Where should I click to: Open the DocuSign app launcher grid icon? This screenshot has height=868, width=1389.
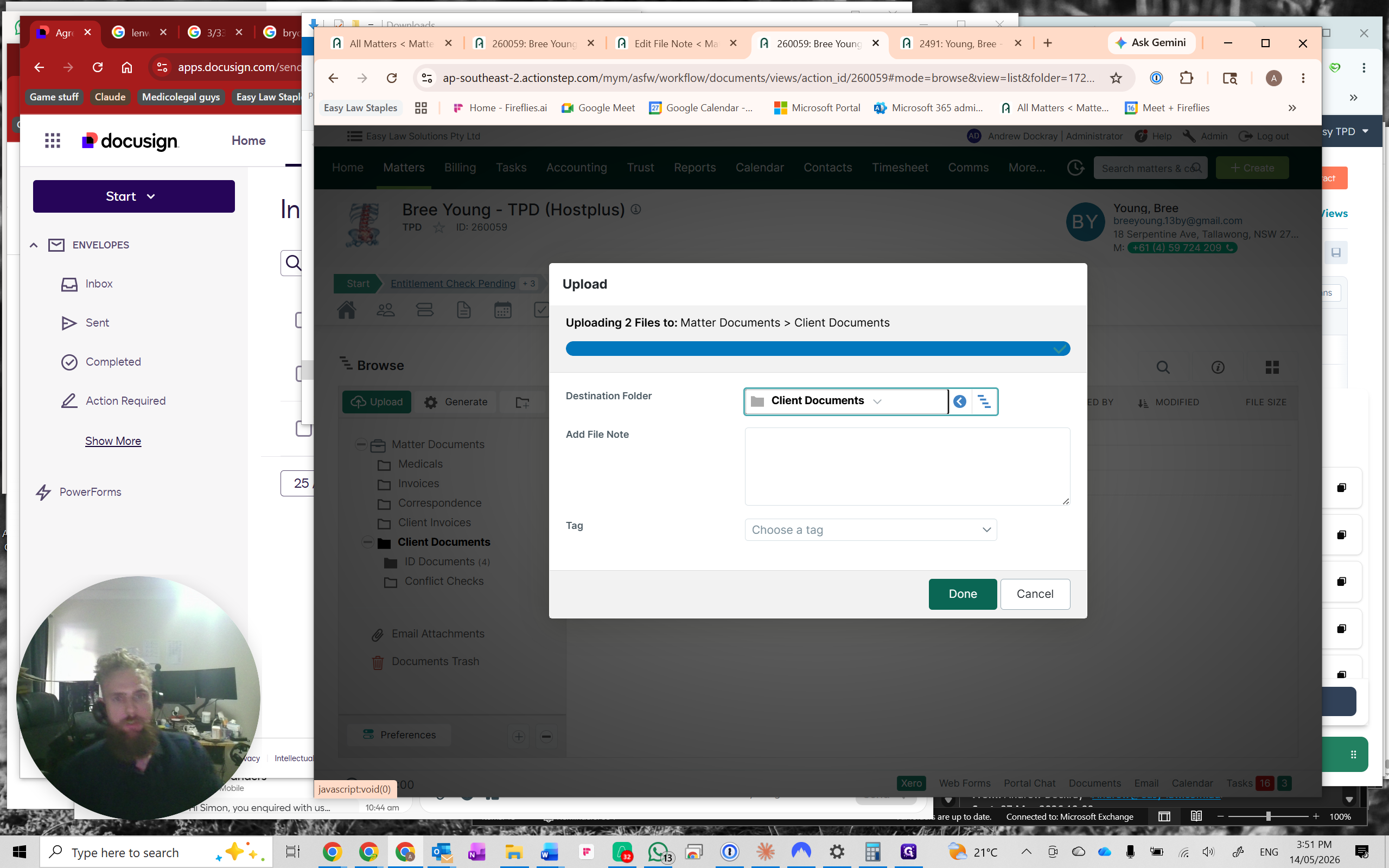[52, 141]
